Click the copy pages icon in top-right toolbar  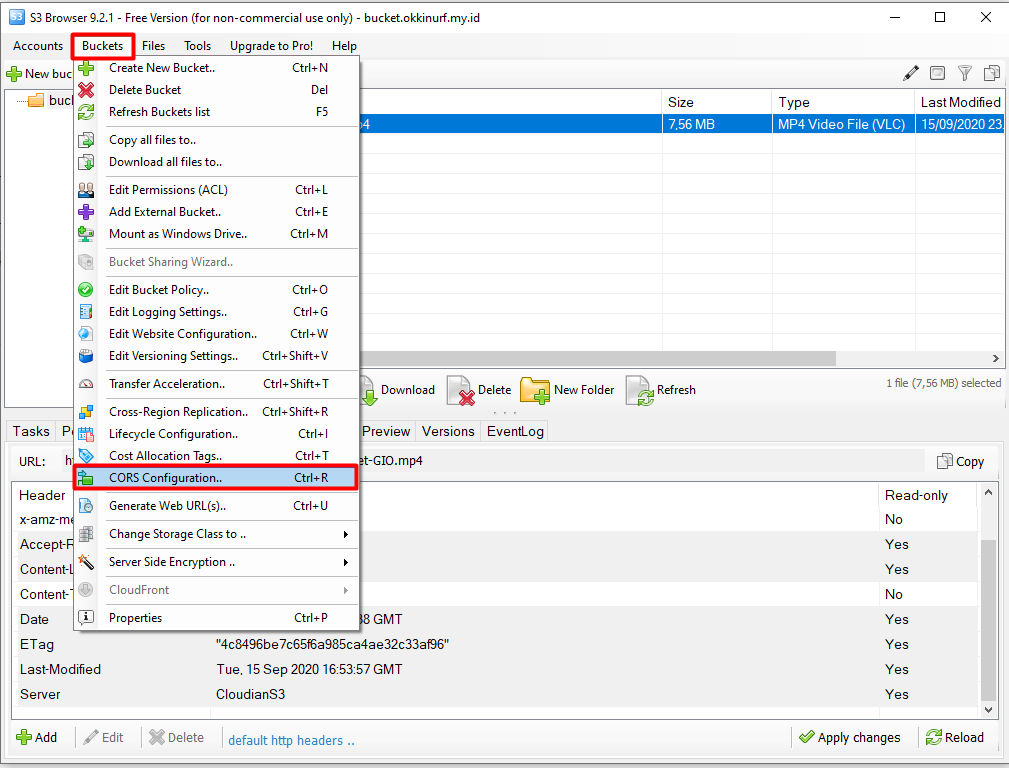coord(992,73)
